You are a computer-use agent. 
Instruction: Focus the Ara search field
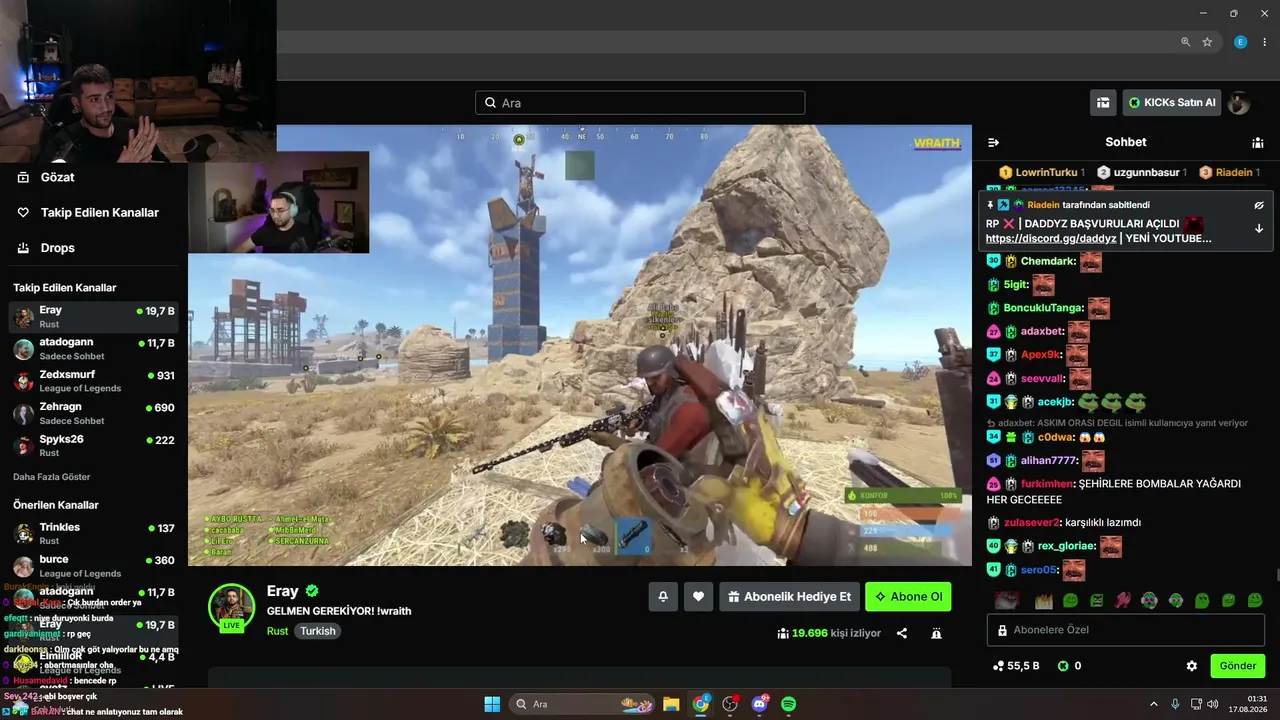point(640,103)
